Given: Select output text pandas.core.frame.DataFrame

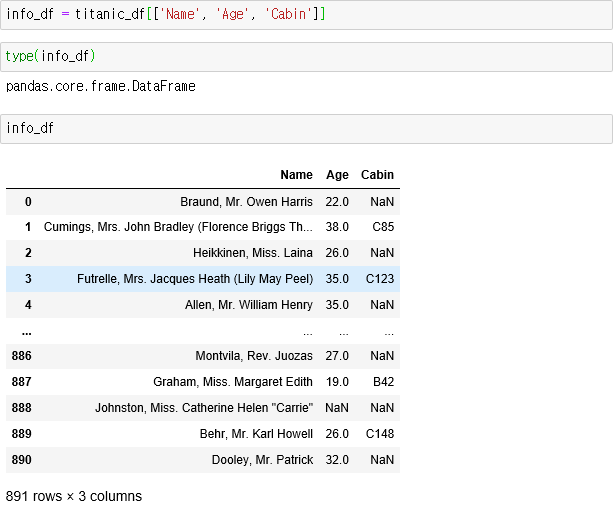Looking at the screenshot, I should pos(101,86).
